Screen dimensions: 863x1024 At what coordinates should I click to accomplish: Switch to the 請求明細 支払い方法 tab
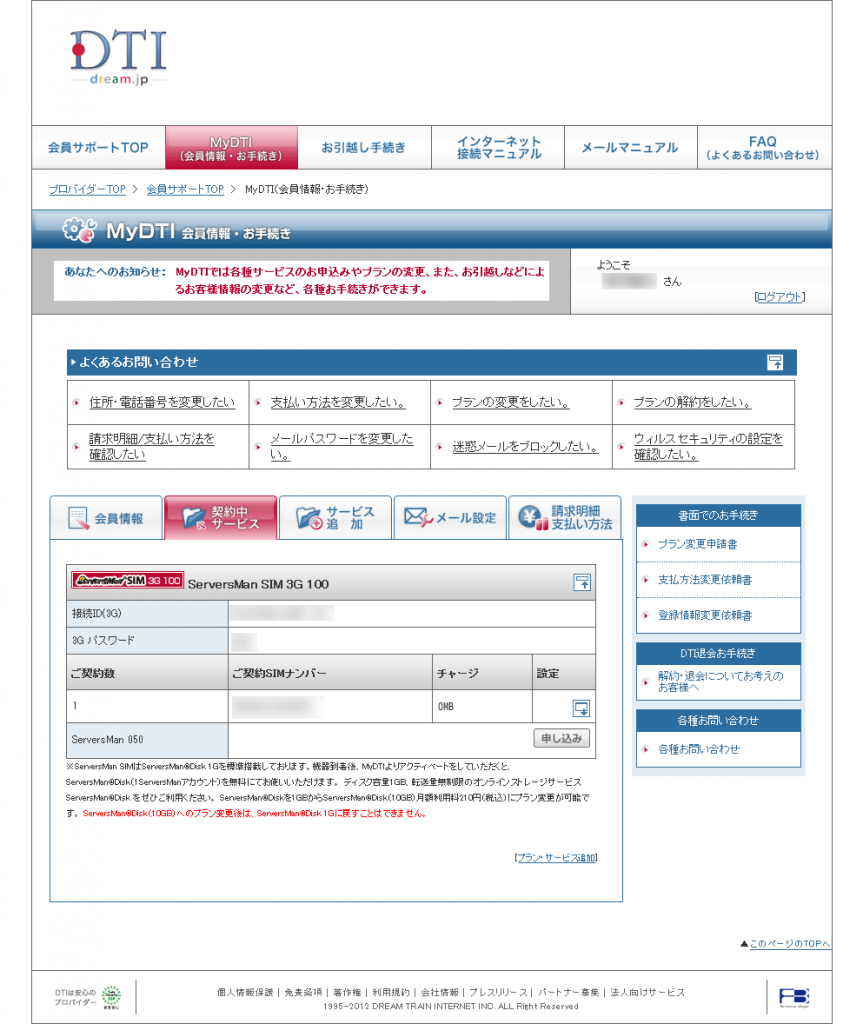point(564,518)
